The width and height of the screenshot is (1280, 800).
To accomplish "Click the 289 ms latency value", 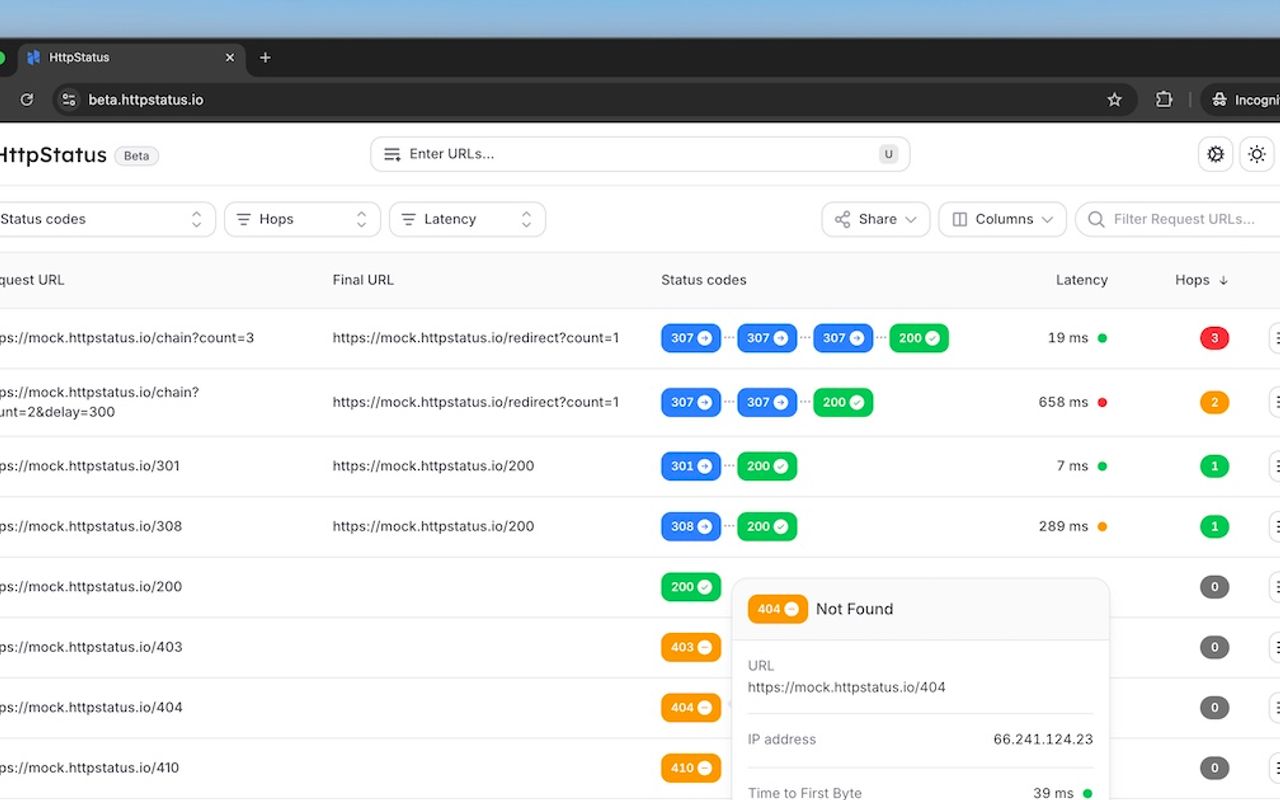I will [x=1063, y=526].
